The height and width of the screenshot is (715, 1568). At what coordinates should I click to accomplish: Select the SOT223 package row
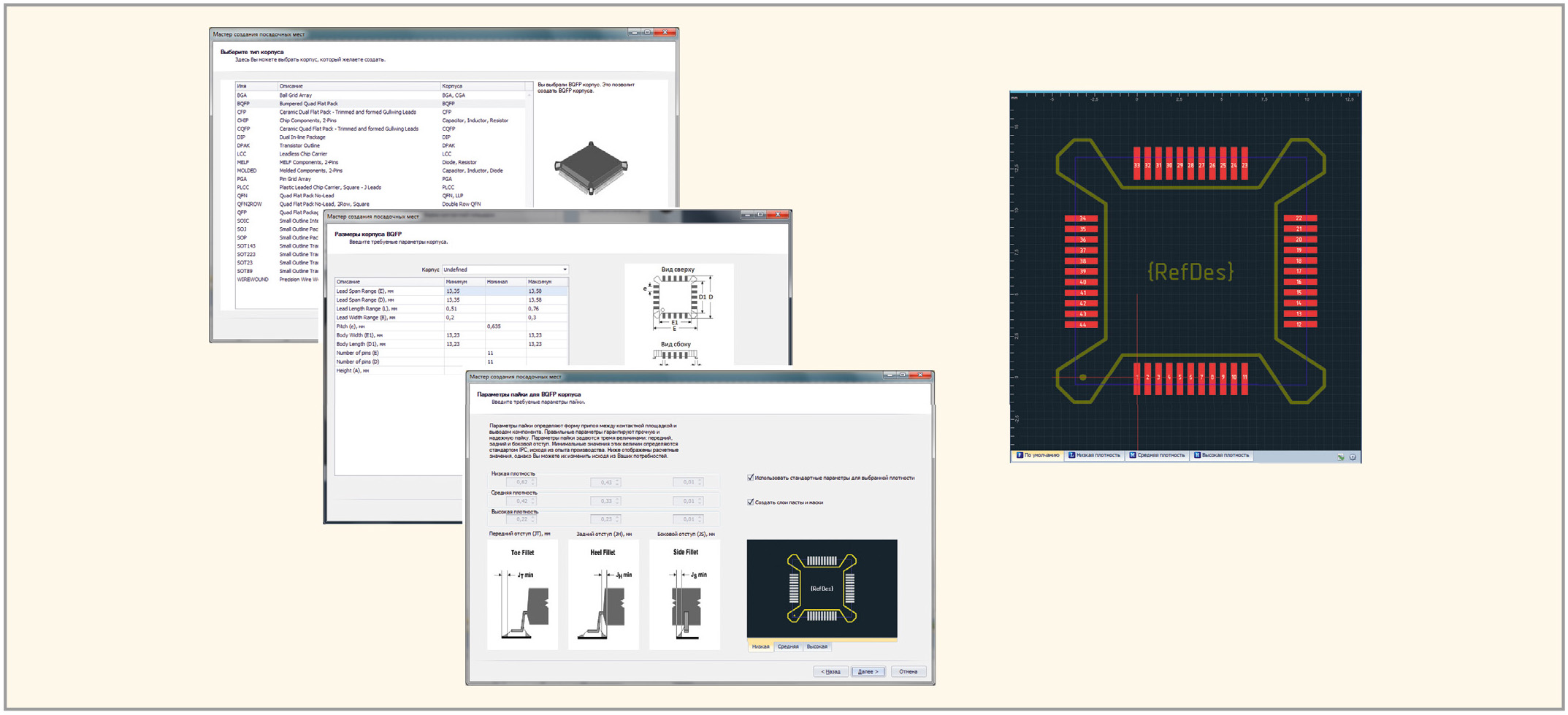[278, 255]
